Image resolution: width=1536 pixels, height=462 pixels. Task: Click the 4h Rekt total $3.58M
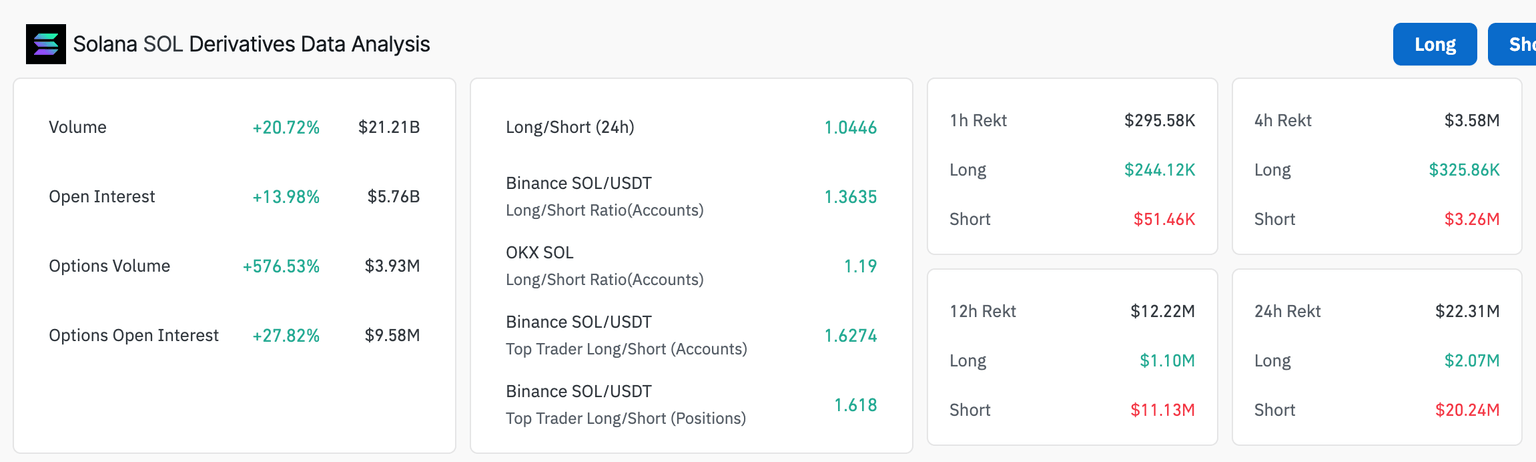[1471, 120]
